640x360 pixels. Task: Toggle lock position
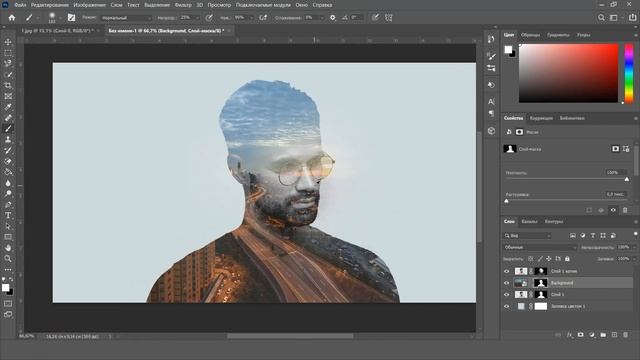[549, 259]
